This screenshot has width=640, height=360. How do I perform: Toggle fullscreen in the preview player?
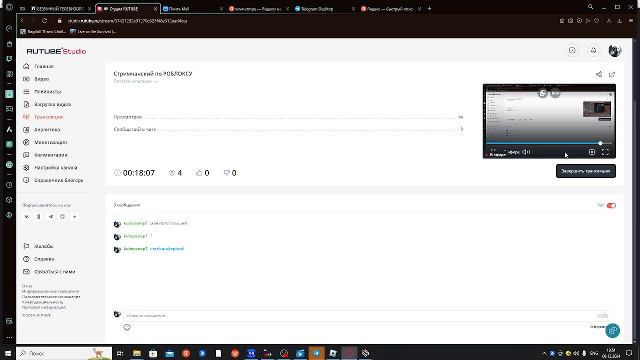(605, 152)
